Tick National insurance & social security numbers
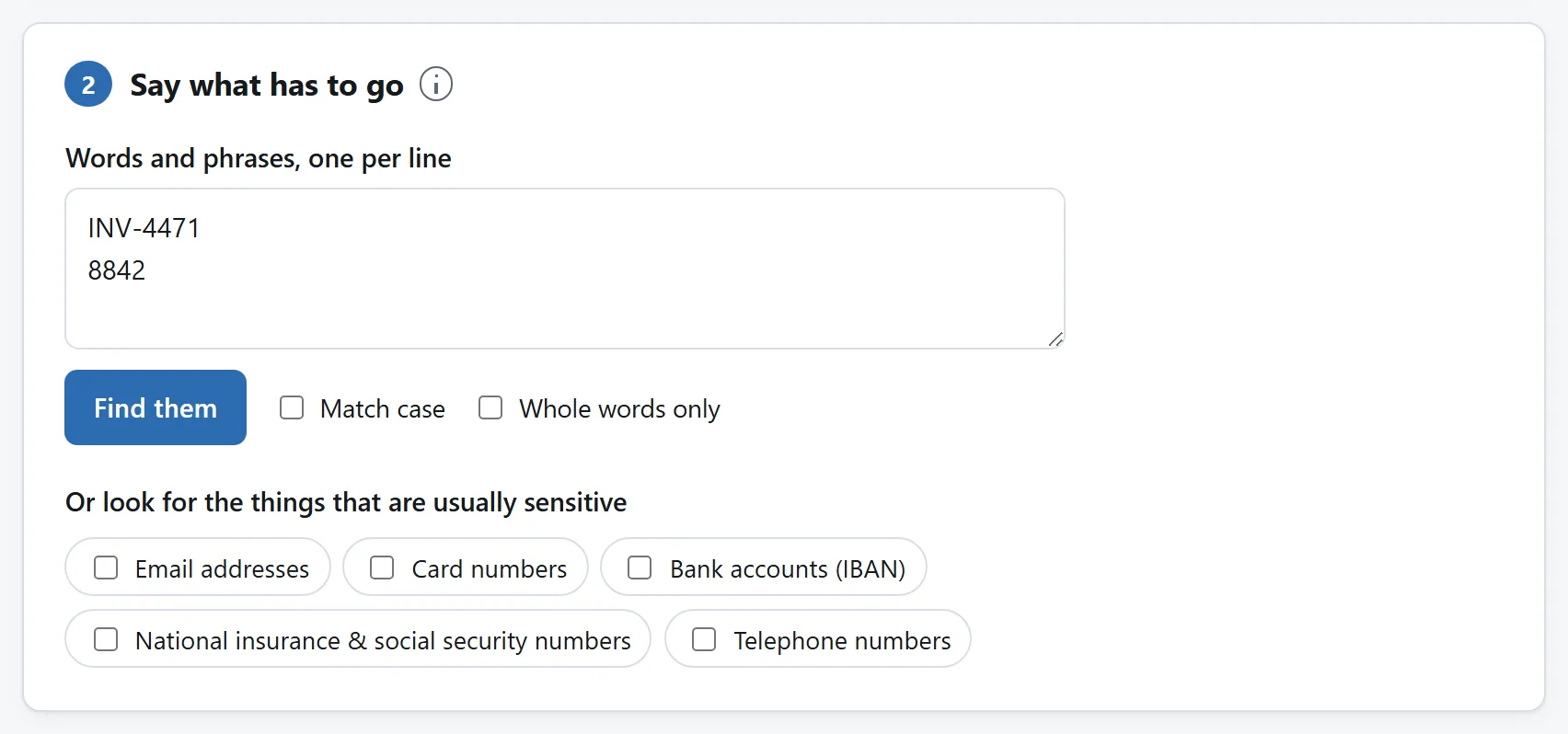The width and height of the screenshot is (1568, 734). (x=106, y=639)
